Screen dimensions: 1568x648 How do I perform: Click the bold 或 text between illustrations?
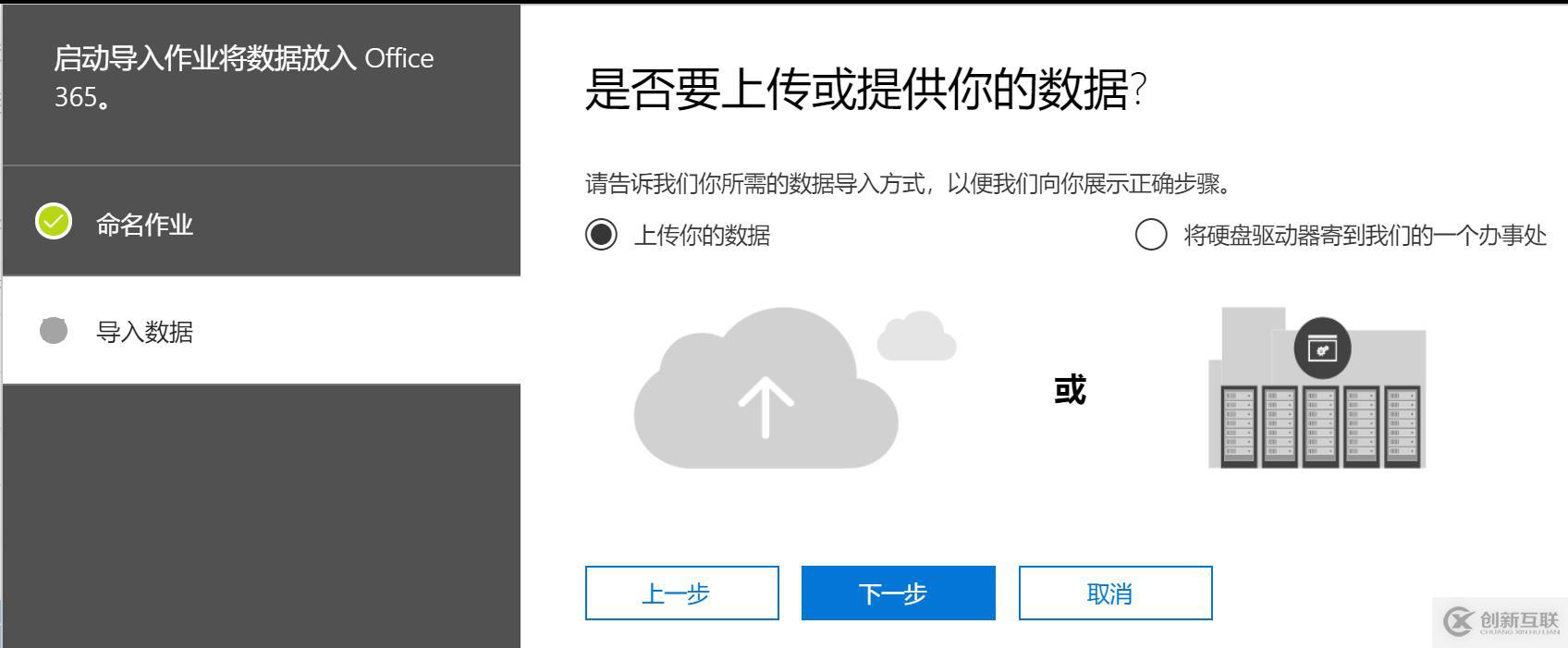[1070, 389]
